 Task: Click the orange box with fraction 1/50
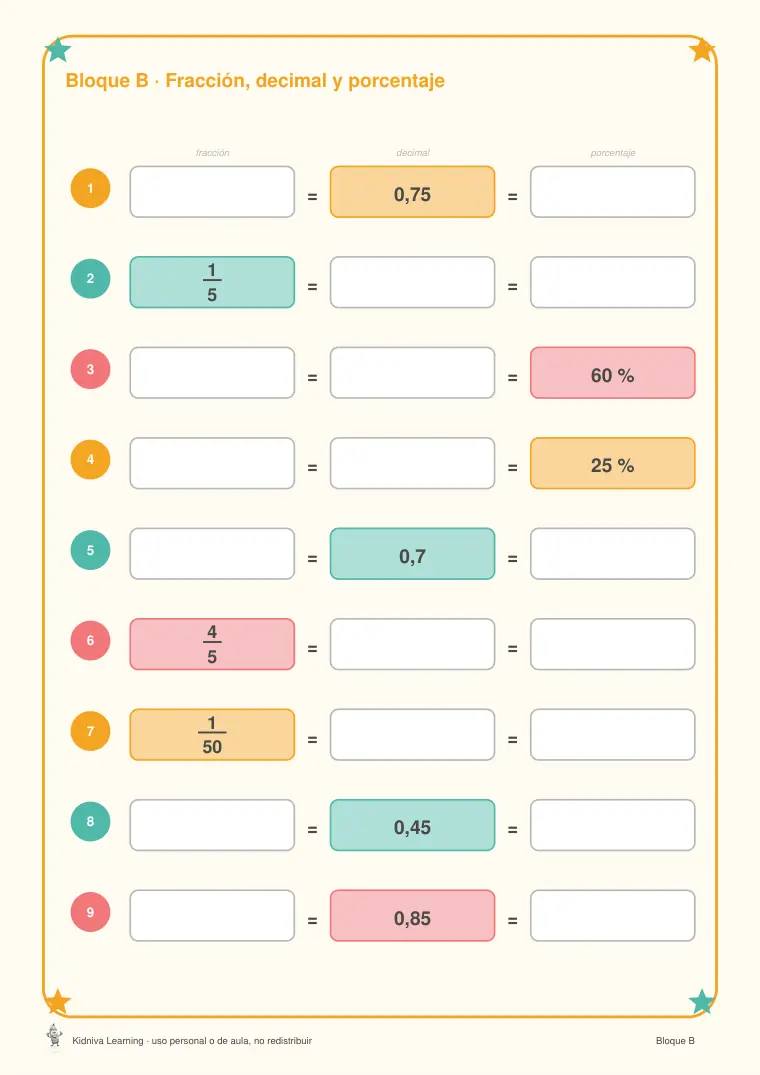point(212,735)
